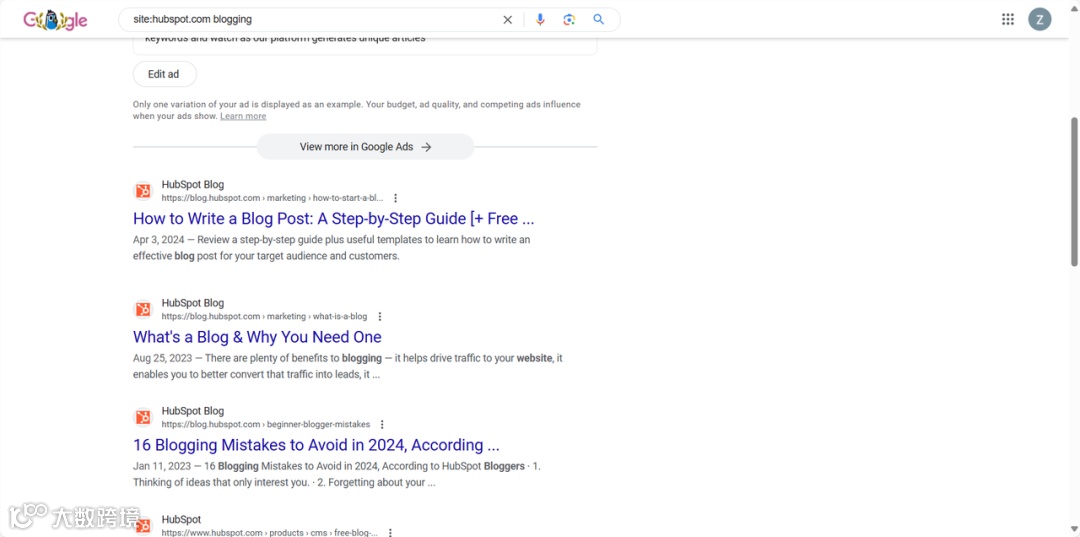Click URL ending in how-to-start-a-bl...
Image resolution: width=1080 pixels, height=537 pixels.
(x=273, y=198)
